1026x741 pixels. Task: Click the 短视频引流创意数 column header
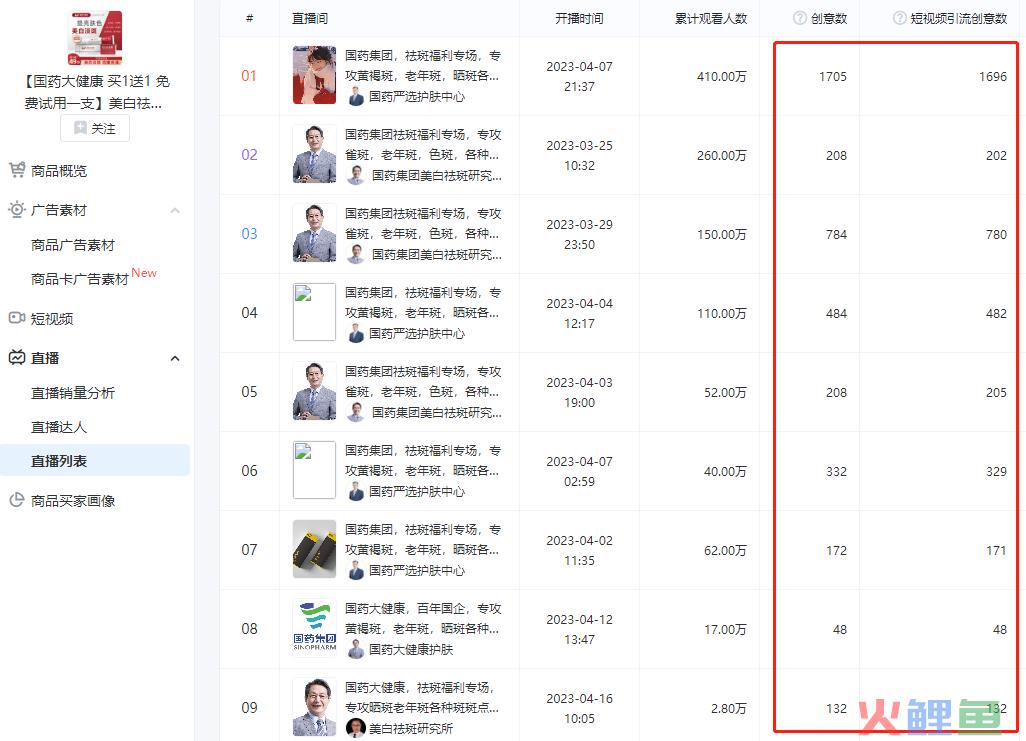[x=959, y=18]
